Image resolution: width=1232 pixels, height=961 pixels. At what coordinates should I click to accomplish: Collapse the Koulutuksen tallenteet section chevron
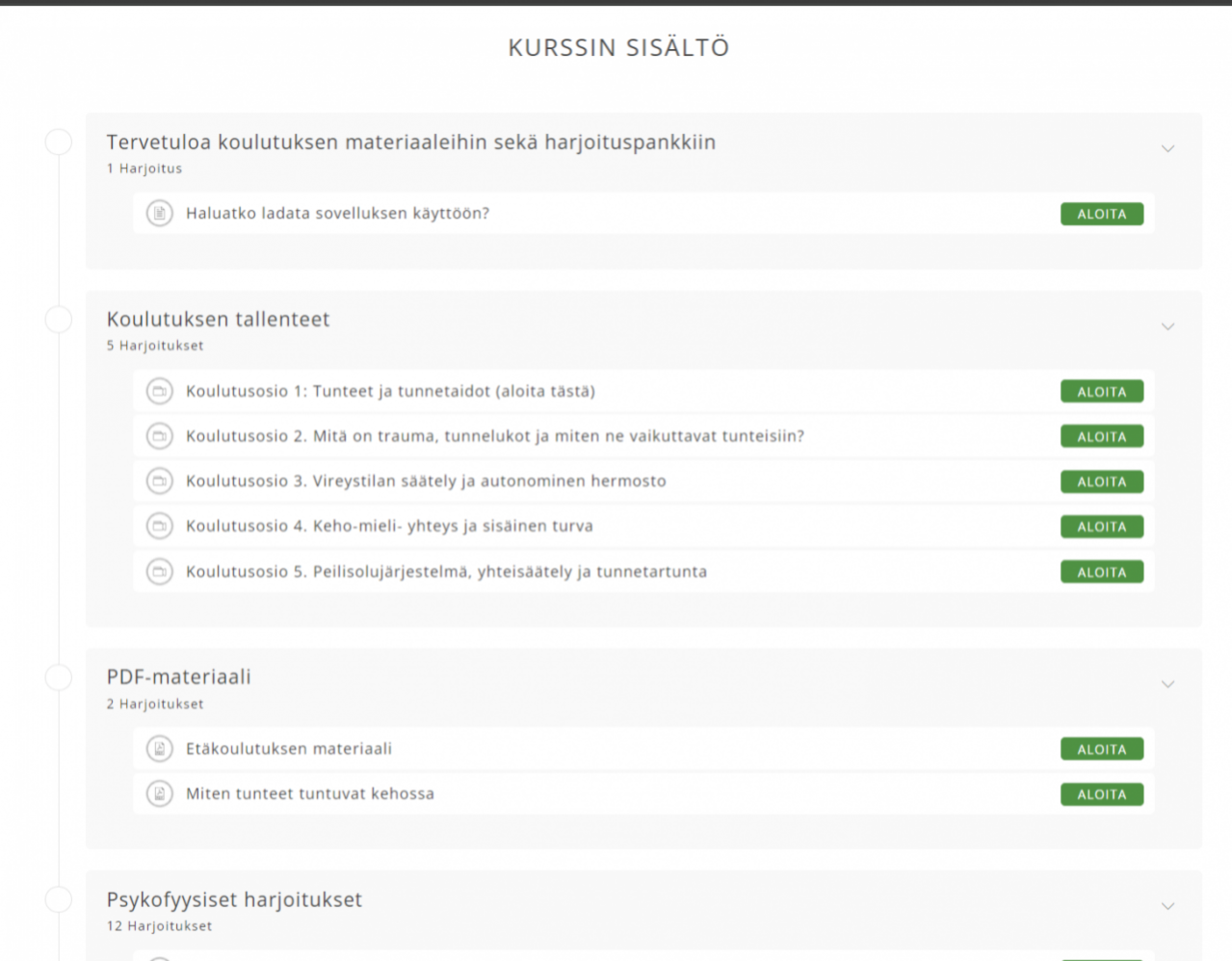[x=1167, y=326]
